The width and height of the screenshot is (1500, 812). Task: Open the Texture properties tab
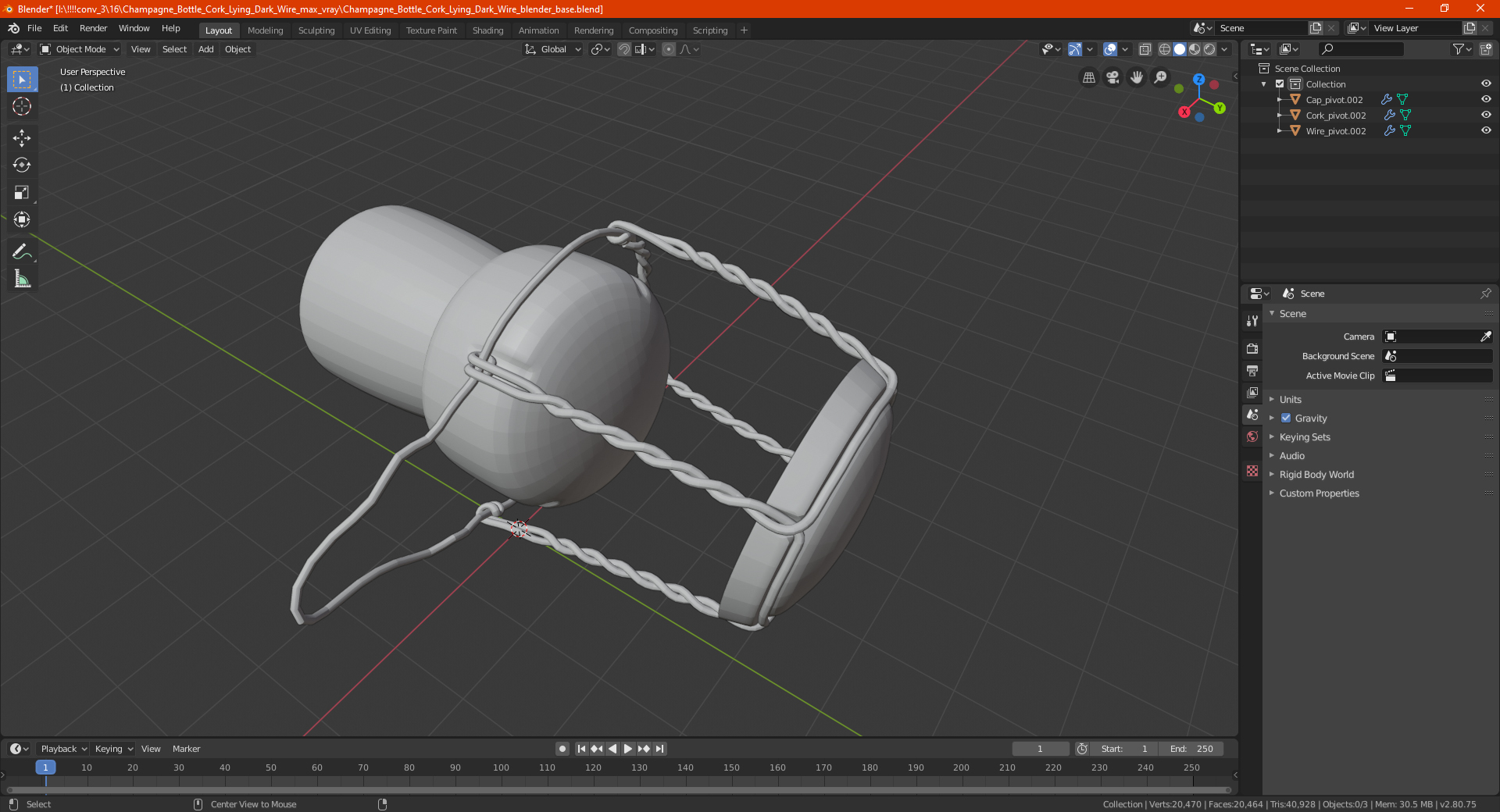(x=1252, y=471)
